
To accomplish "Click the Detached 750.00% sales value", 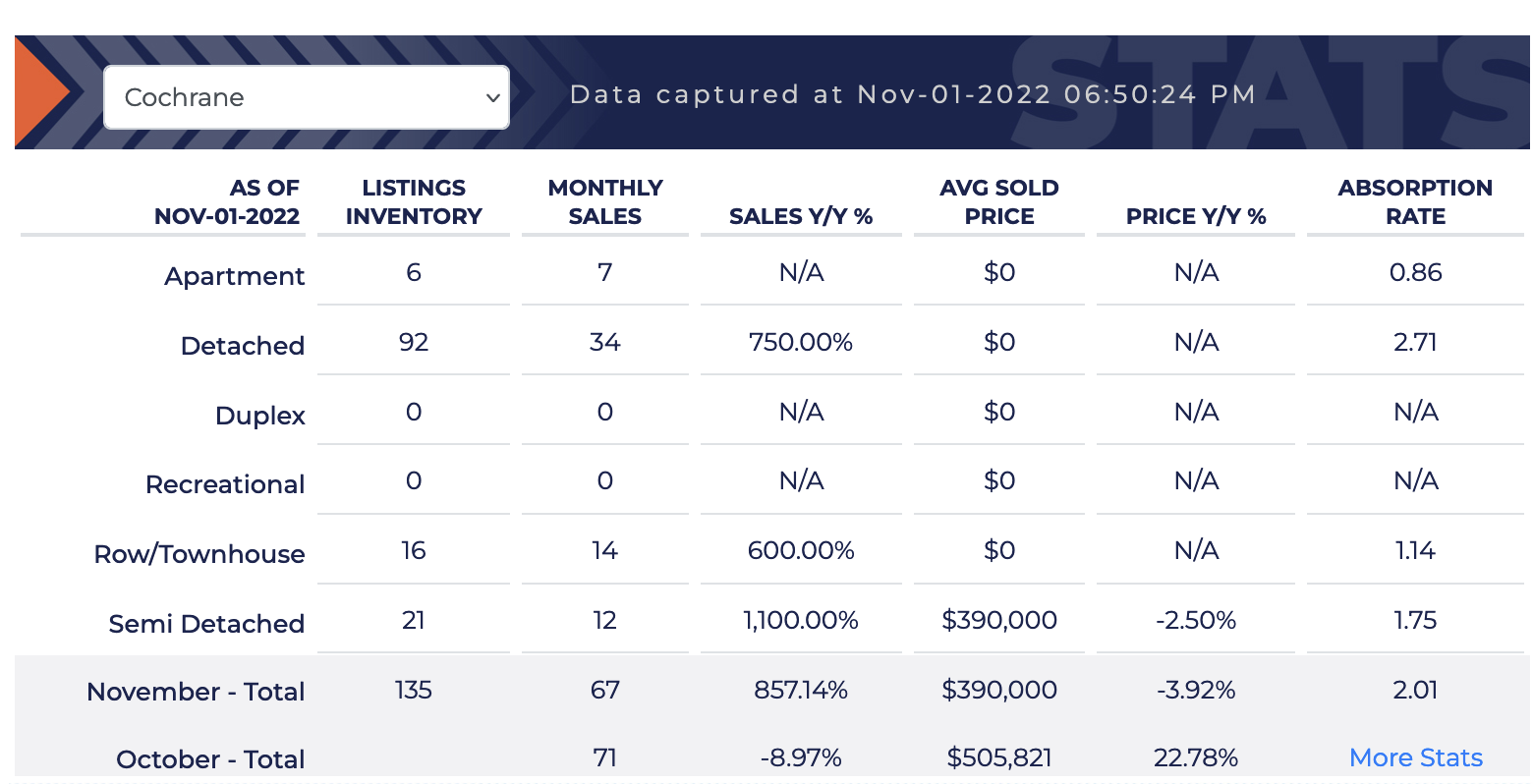I will [x=801, y=342].
